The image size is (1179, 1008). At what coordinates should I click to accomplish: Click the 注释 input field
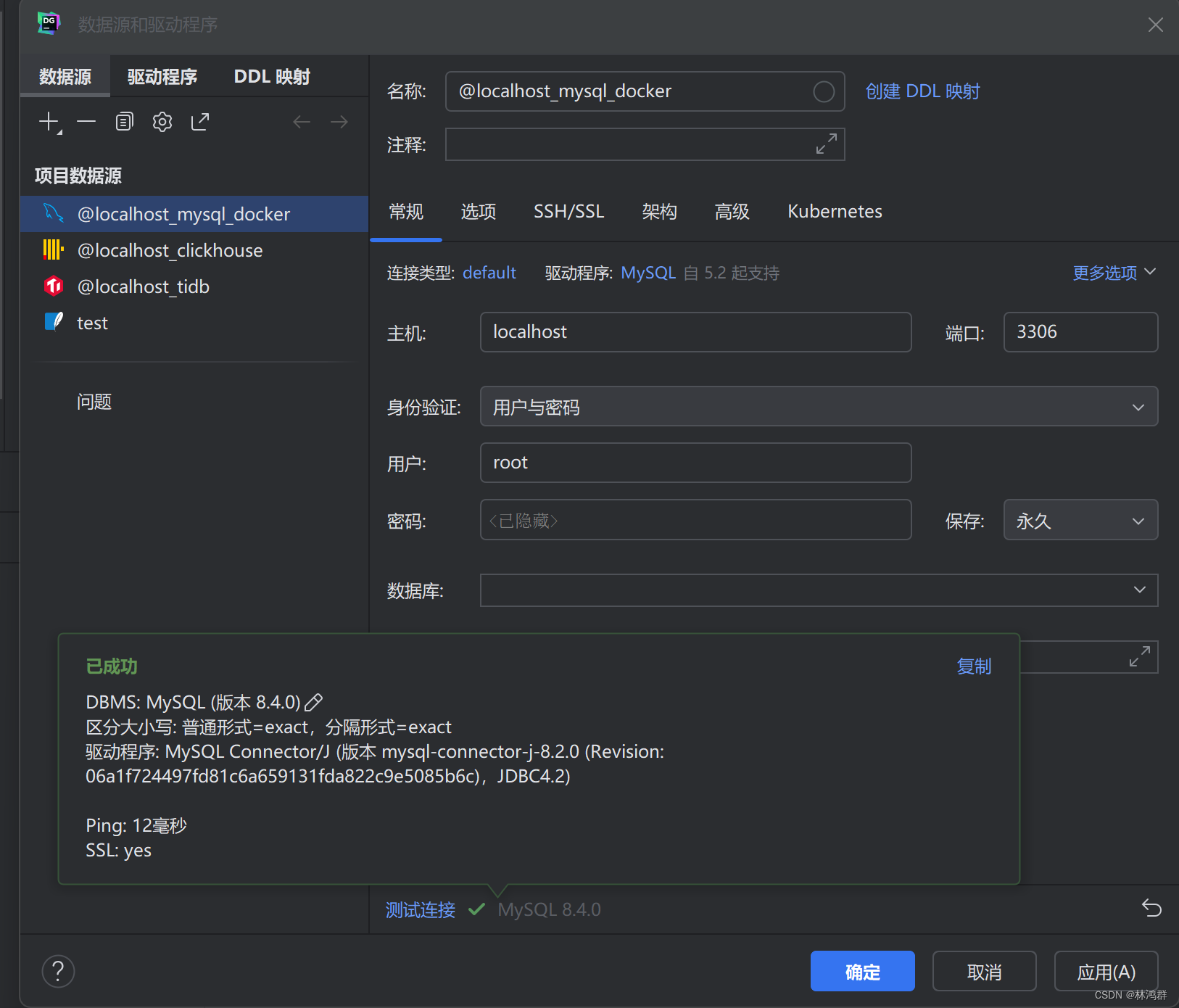(645, 144)
